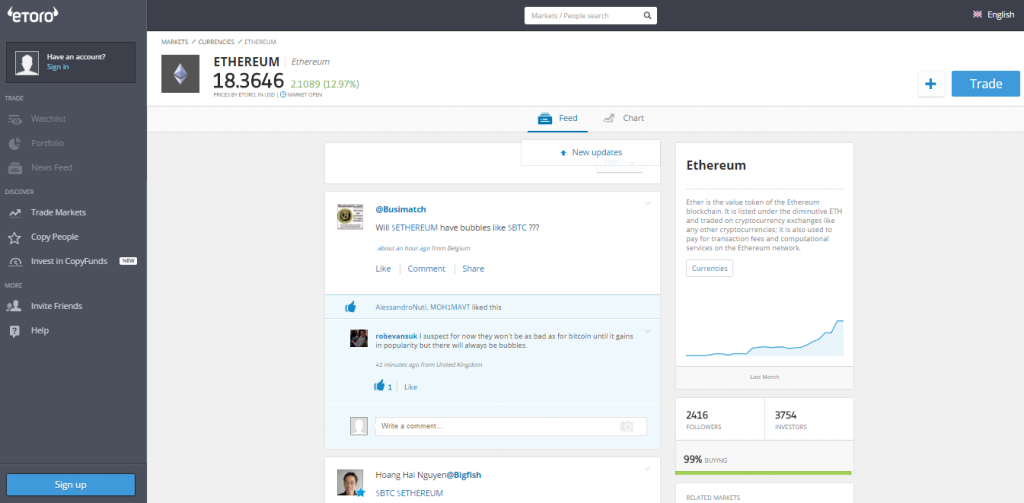This screenshot has width=1024, height=503.
Task: Click the 99% buying progress bar
Action: point(764,472)
